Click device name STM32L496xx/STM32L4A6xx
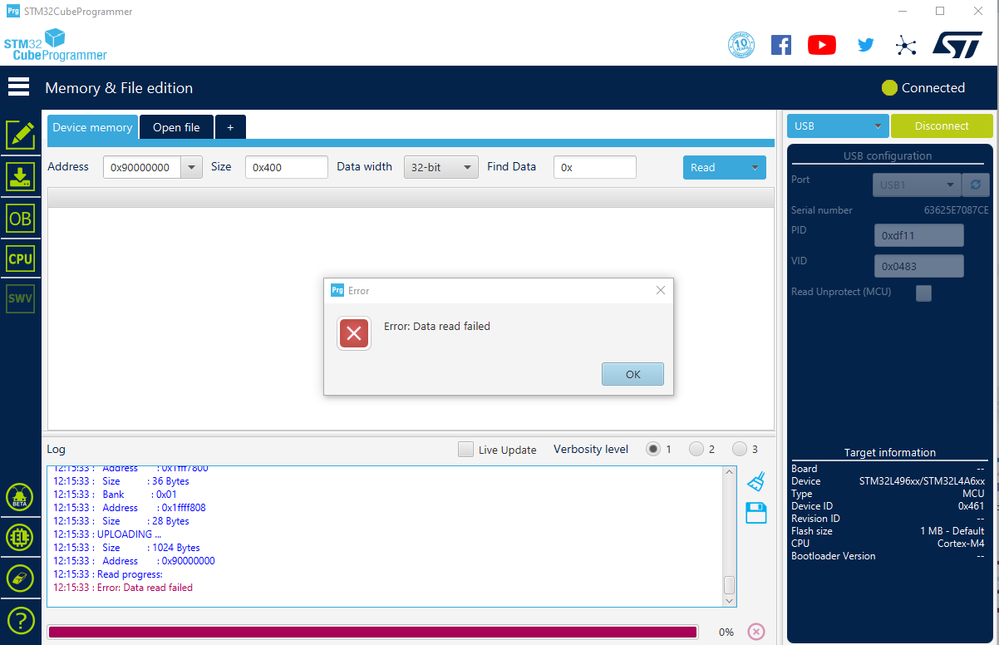This screenshot has width=999, height=645. pos(921,481)
